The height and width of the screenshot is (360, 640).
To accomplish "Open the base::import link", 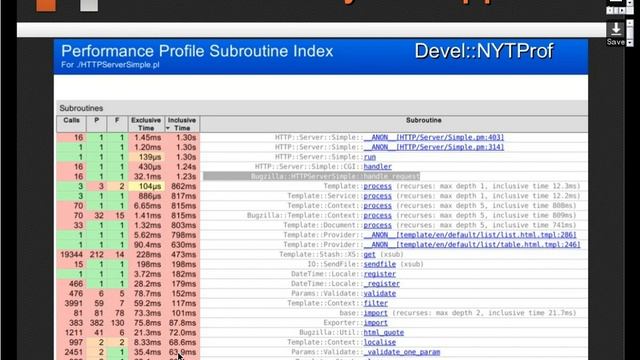I will (x=376, y=313).
